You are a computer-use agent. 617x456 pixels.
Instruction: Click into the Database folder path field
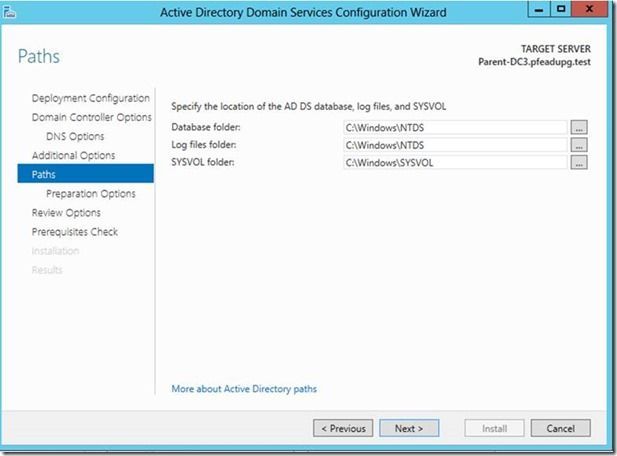[x=455, y=127]
